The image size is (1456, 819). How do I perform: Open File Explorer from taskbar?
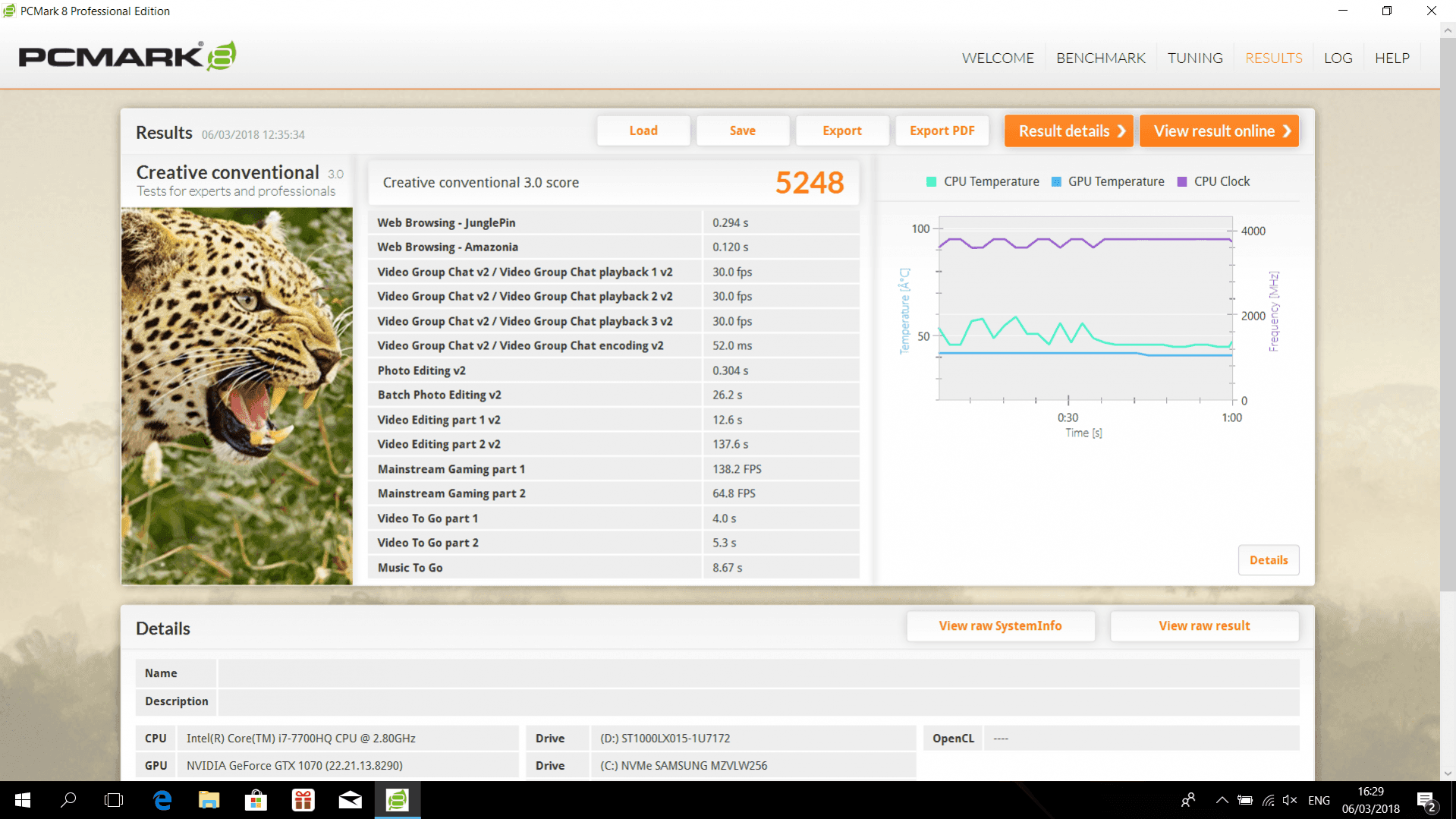pyautogui.click(x=209, y=800)
